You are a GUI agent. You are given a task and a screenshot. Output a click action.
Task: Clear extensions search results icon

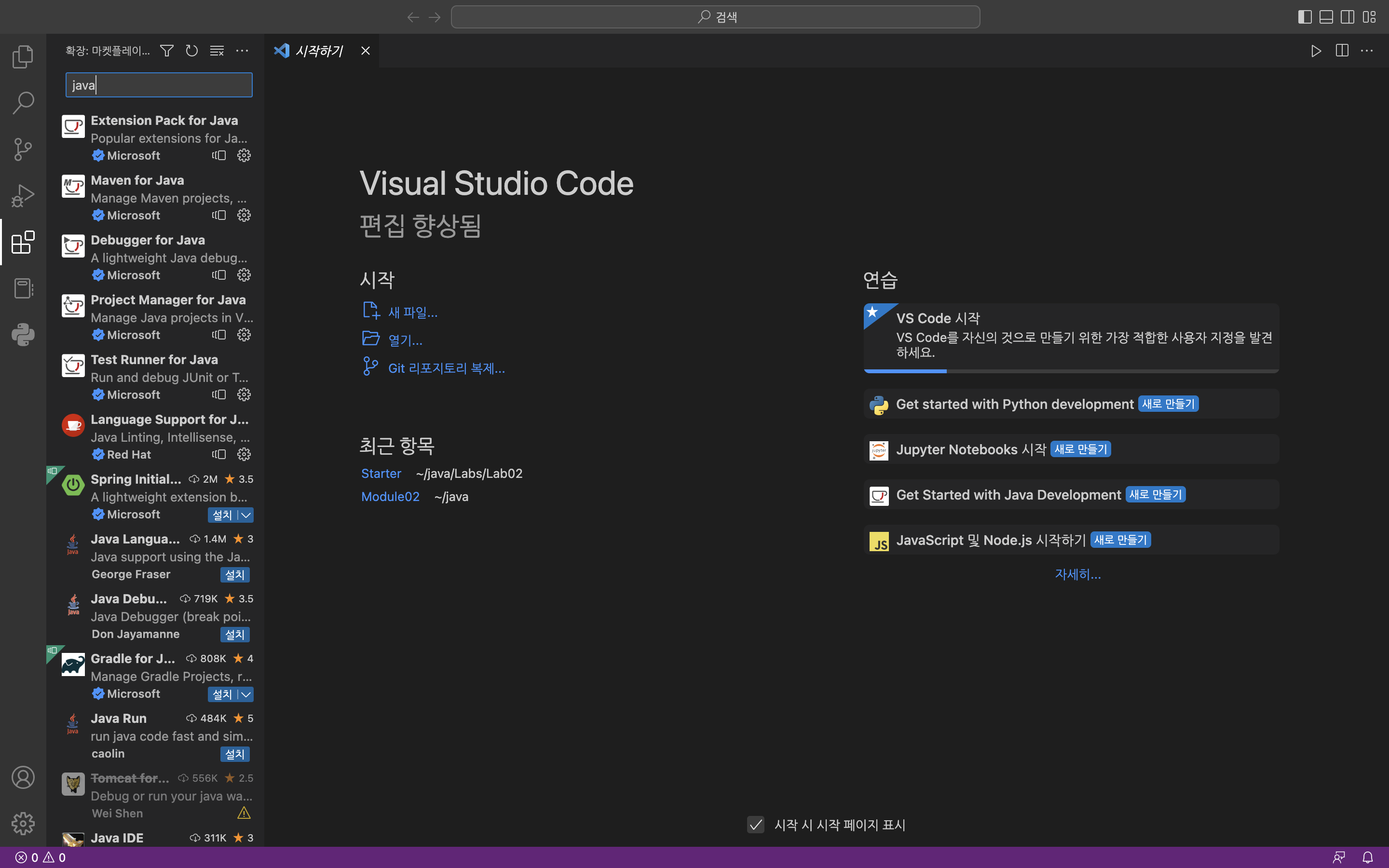coord(217,51)
